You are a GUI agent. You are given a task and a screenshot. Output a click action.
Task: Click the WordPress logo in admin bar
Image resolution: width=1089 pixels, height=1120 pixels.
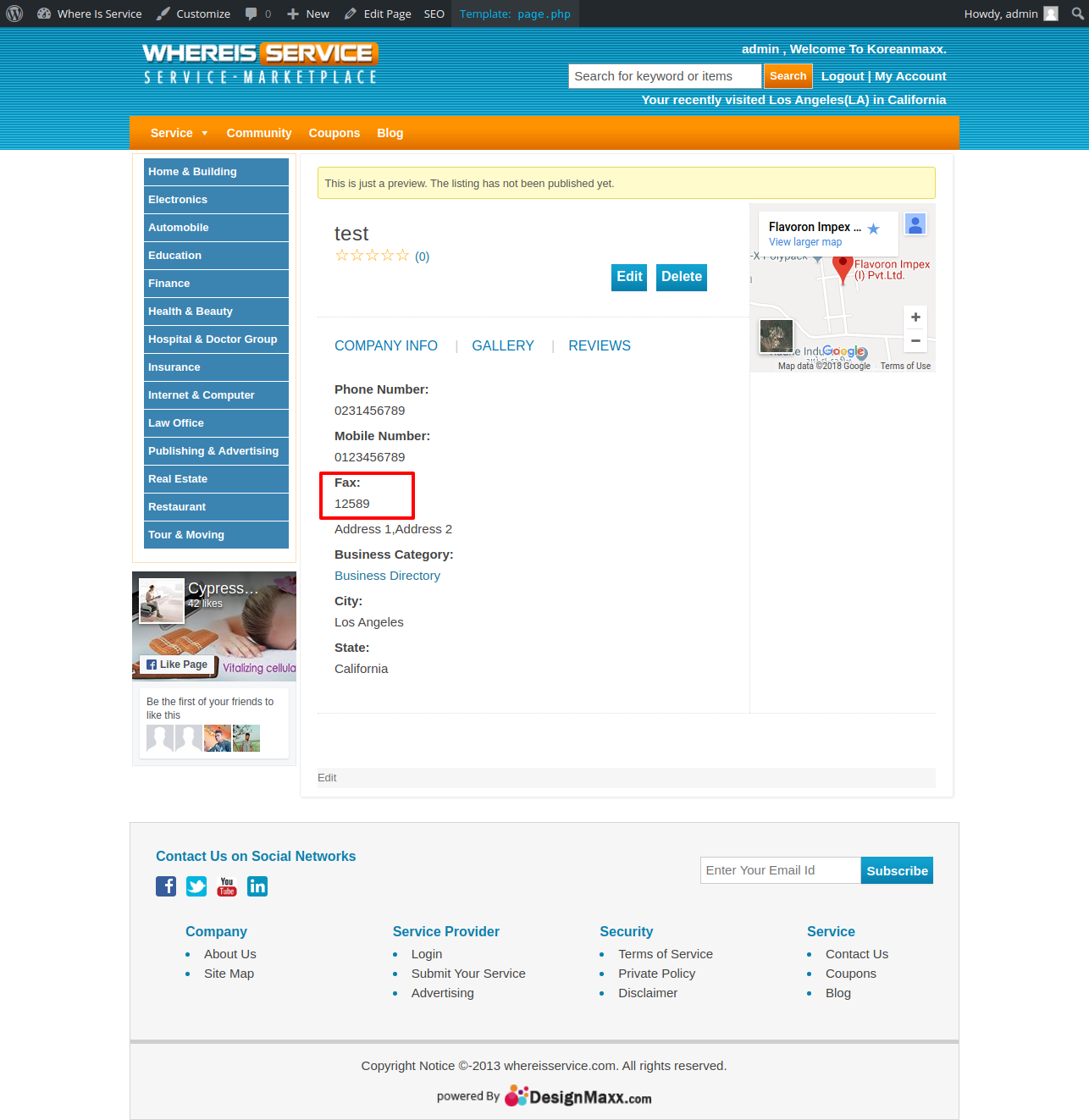(x=14, y=14)
